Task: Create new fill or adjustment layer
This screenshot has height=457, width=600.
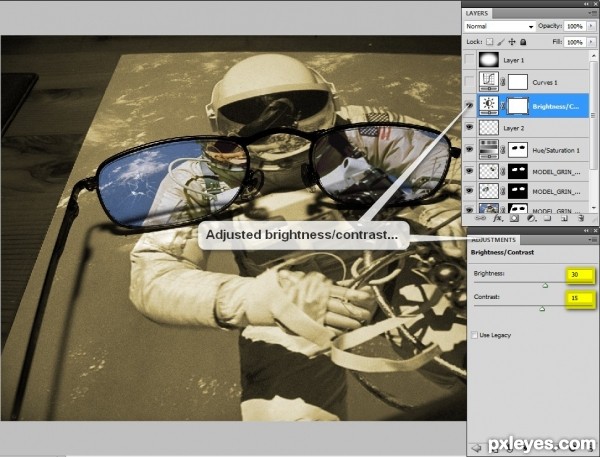Action: click(x=531, y=218)
